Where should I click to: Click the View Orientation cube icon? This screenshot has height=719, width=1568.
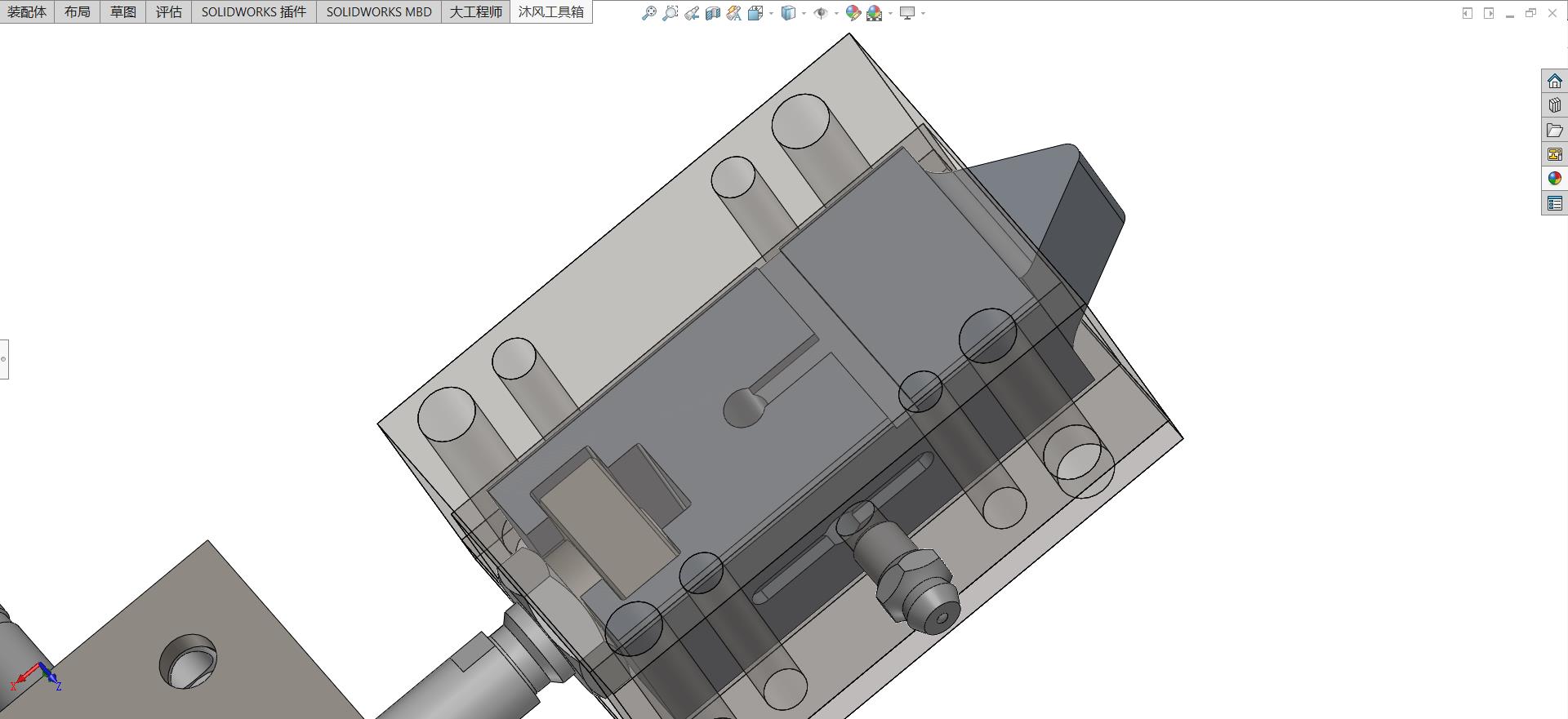[755, 13]
